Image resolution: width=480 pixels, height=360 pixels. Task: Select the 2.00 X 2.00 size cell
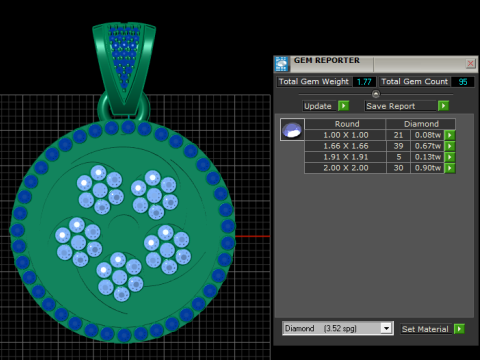pos(345,168)
